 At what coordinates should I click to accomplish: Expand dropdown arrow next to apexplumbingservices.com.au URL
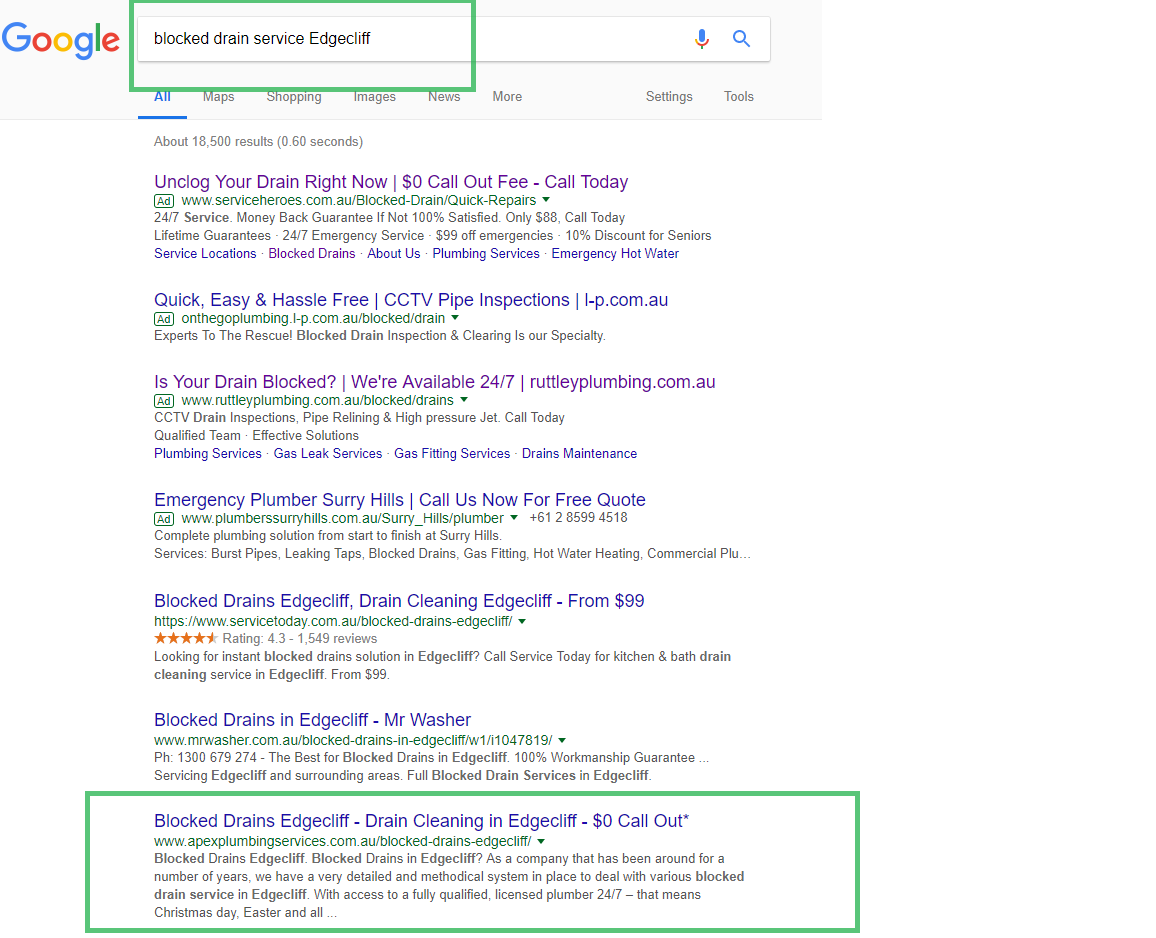pyautogui.click(x=541, y=841)
